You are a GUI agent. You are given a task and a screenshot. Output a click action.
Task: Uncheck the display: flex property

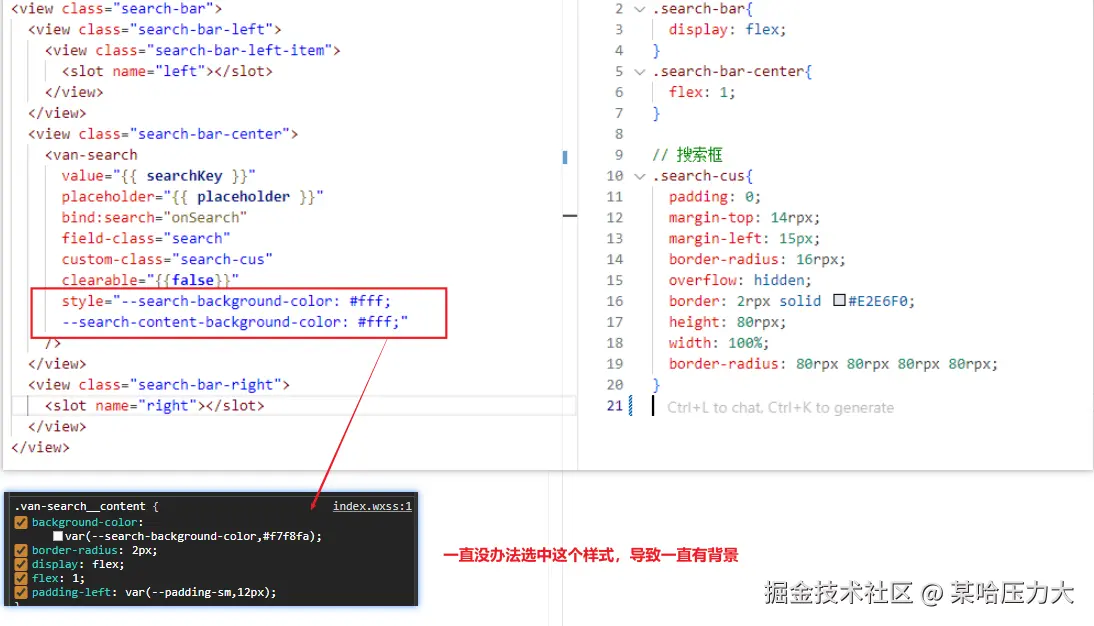(22, 564)
